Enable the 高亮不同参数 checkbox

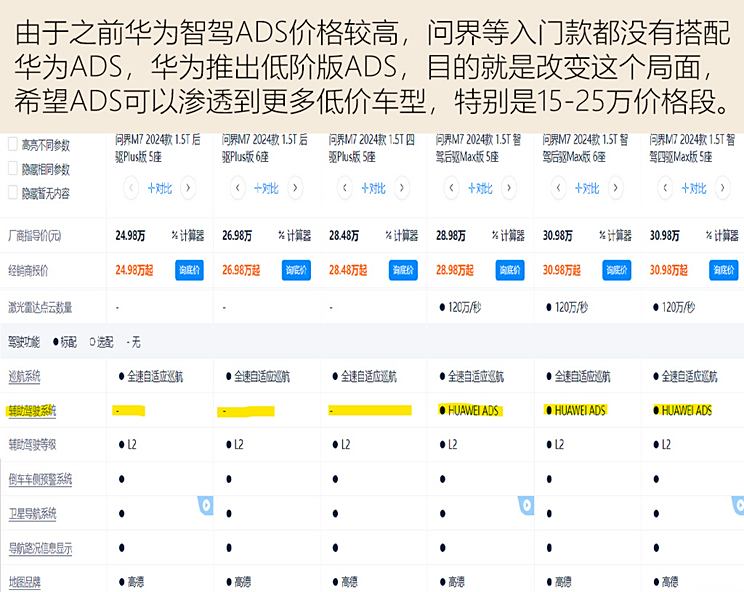coord(13,144)
